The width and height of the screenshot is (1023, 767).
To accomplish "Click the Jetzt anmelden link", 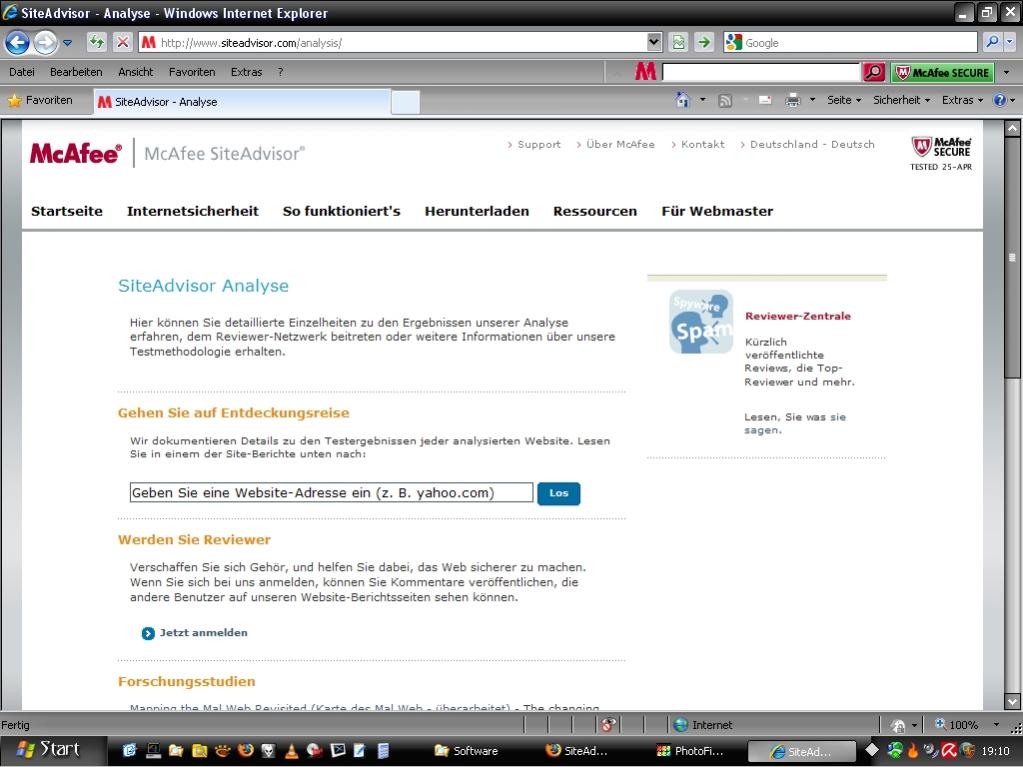I will [x=204, y=633].
